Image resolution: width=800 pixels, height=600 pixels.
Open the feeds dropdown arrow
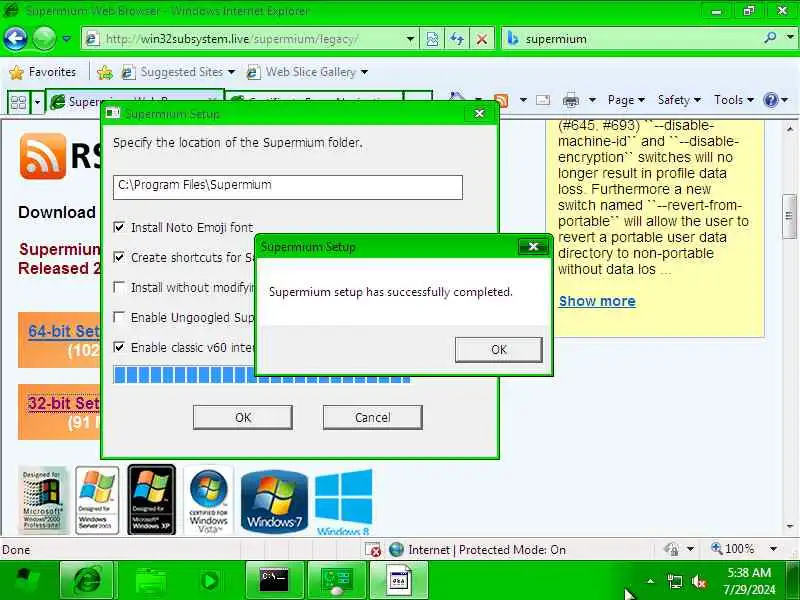[523, 101]
